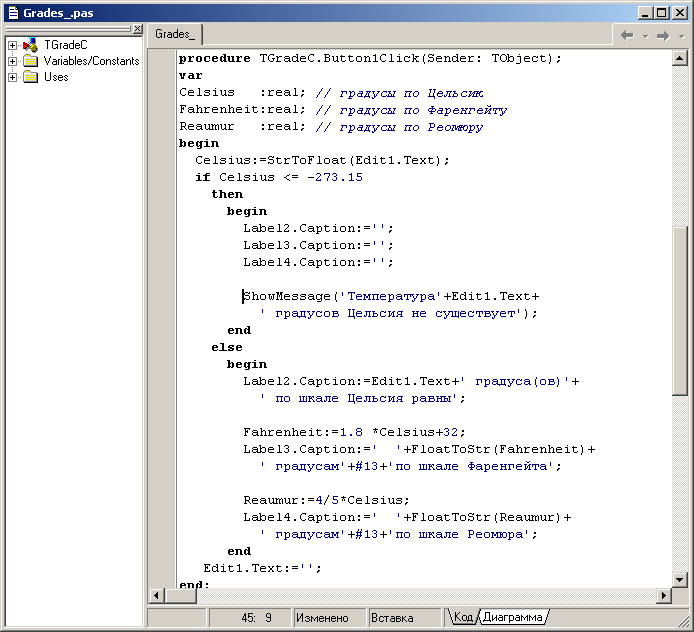The image size is (694, 632).
Task: Select the Variables/Constants folder icon
Action: pyautogui.click(x=31, y=61)
